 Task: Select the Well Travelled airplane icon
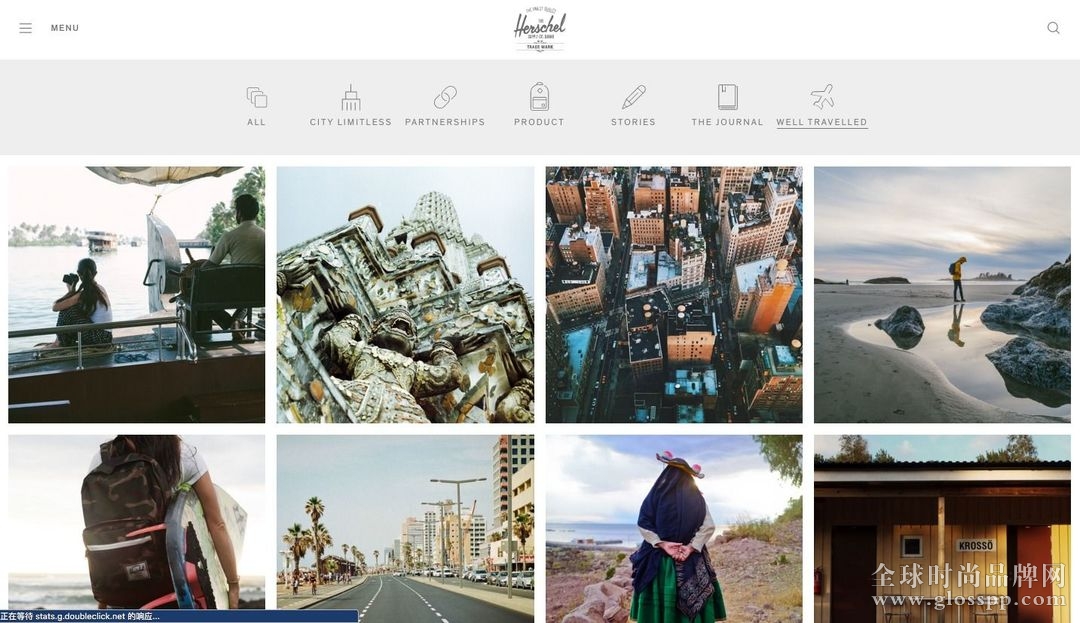point(822,97)
